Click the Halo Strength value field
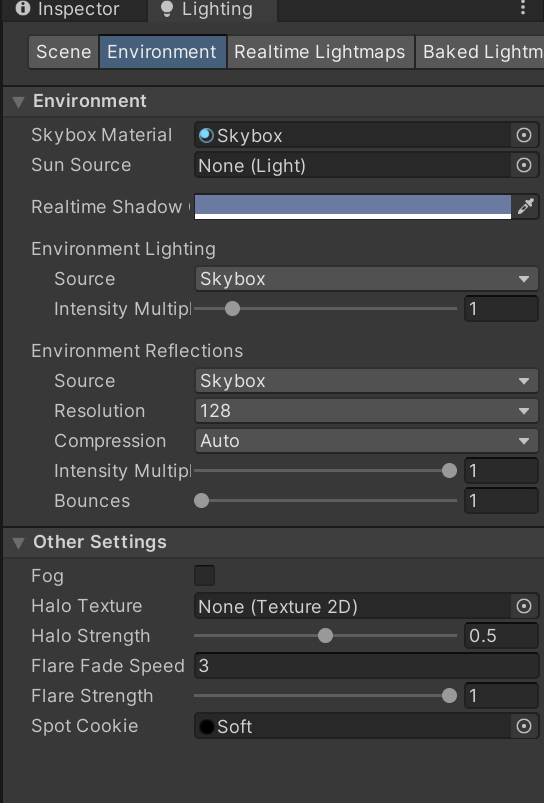544x803 pixels. pyautogui.click(x=501, y=636)
